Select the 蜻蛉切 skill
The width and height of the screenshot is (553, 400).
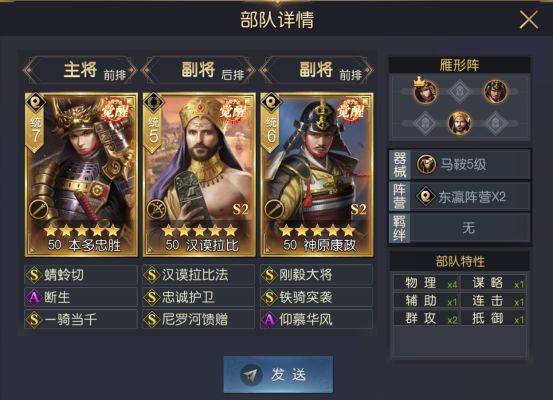[x=81, y=275]
